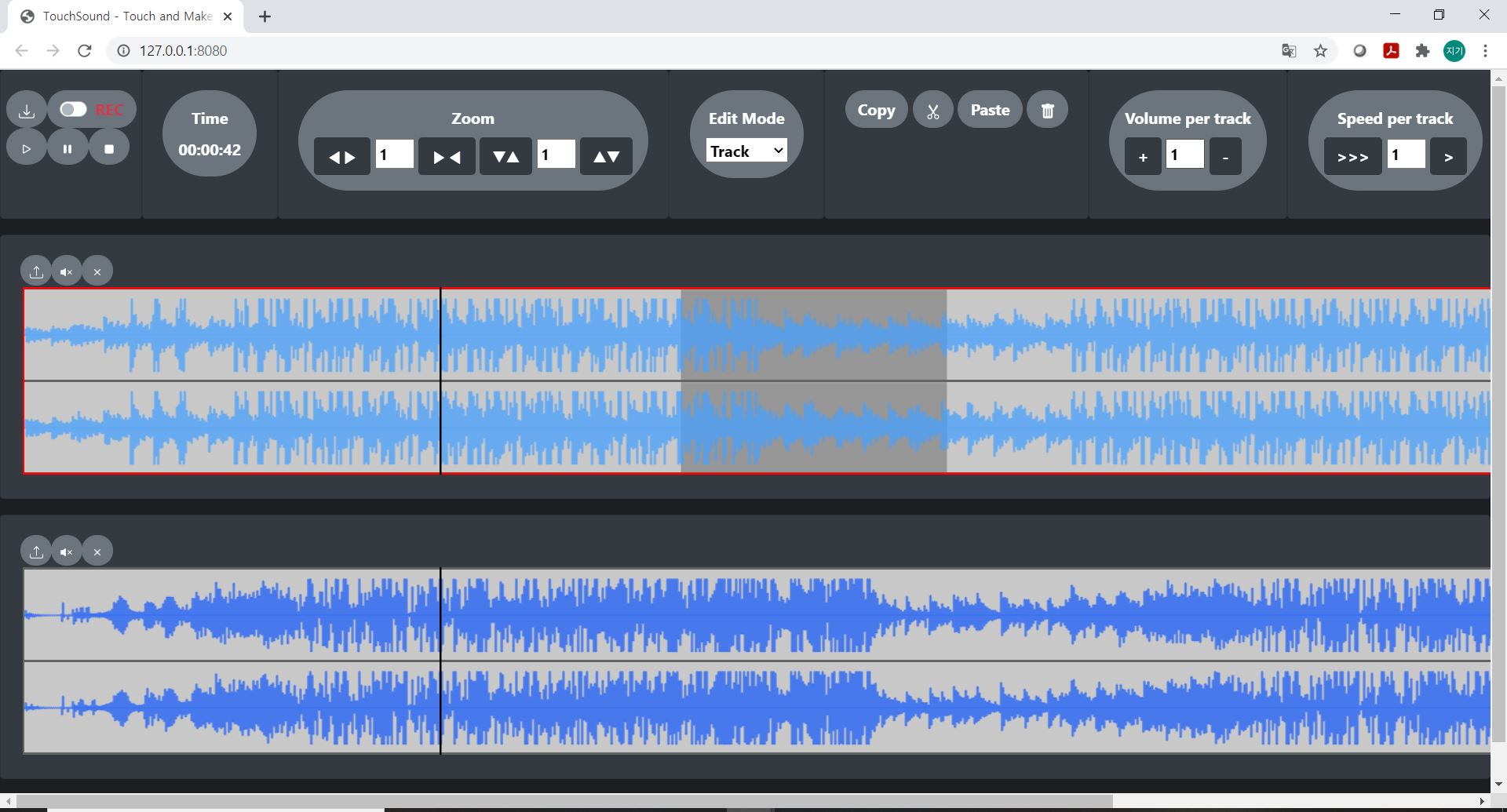Increase track volume with plus button
Viewport: 1507px width, 812px height.
click(x=1143, y=156)
